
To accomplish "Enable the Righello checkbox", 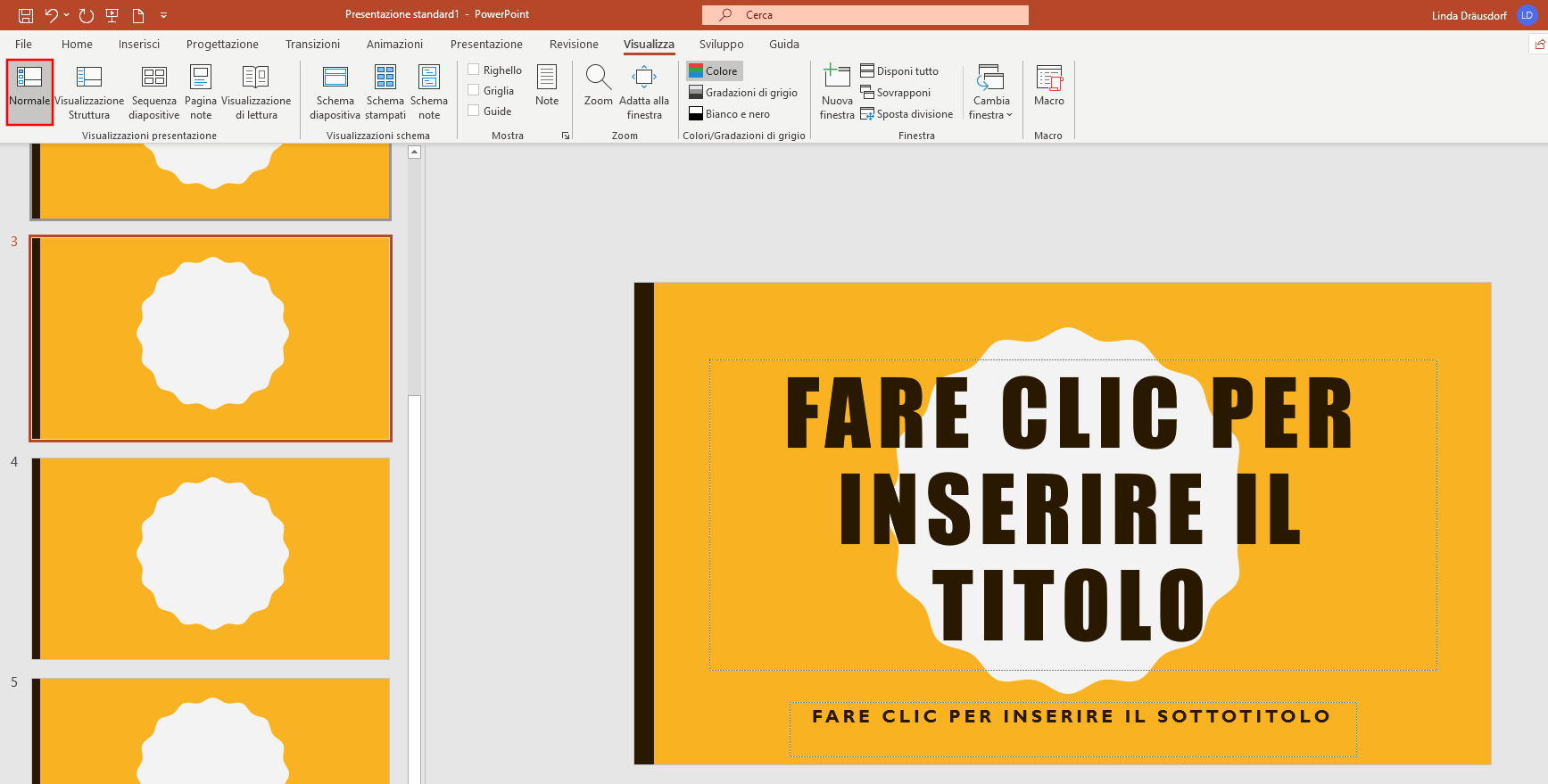I will (x=474, y=70).
